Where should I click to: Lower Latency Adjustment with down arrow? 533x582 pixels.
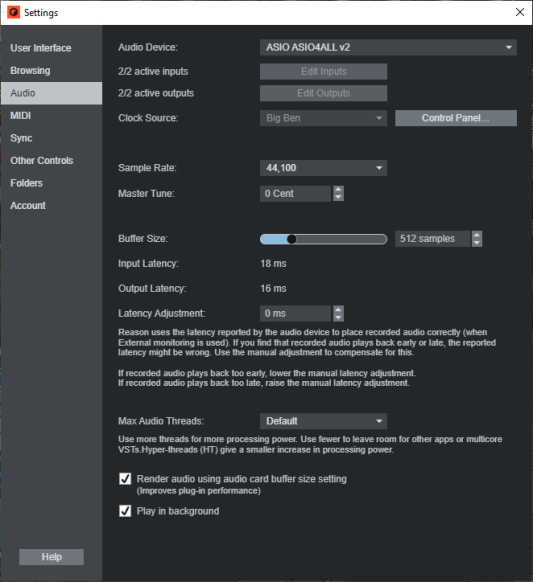click(338, 318)
